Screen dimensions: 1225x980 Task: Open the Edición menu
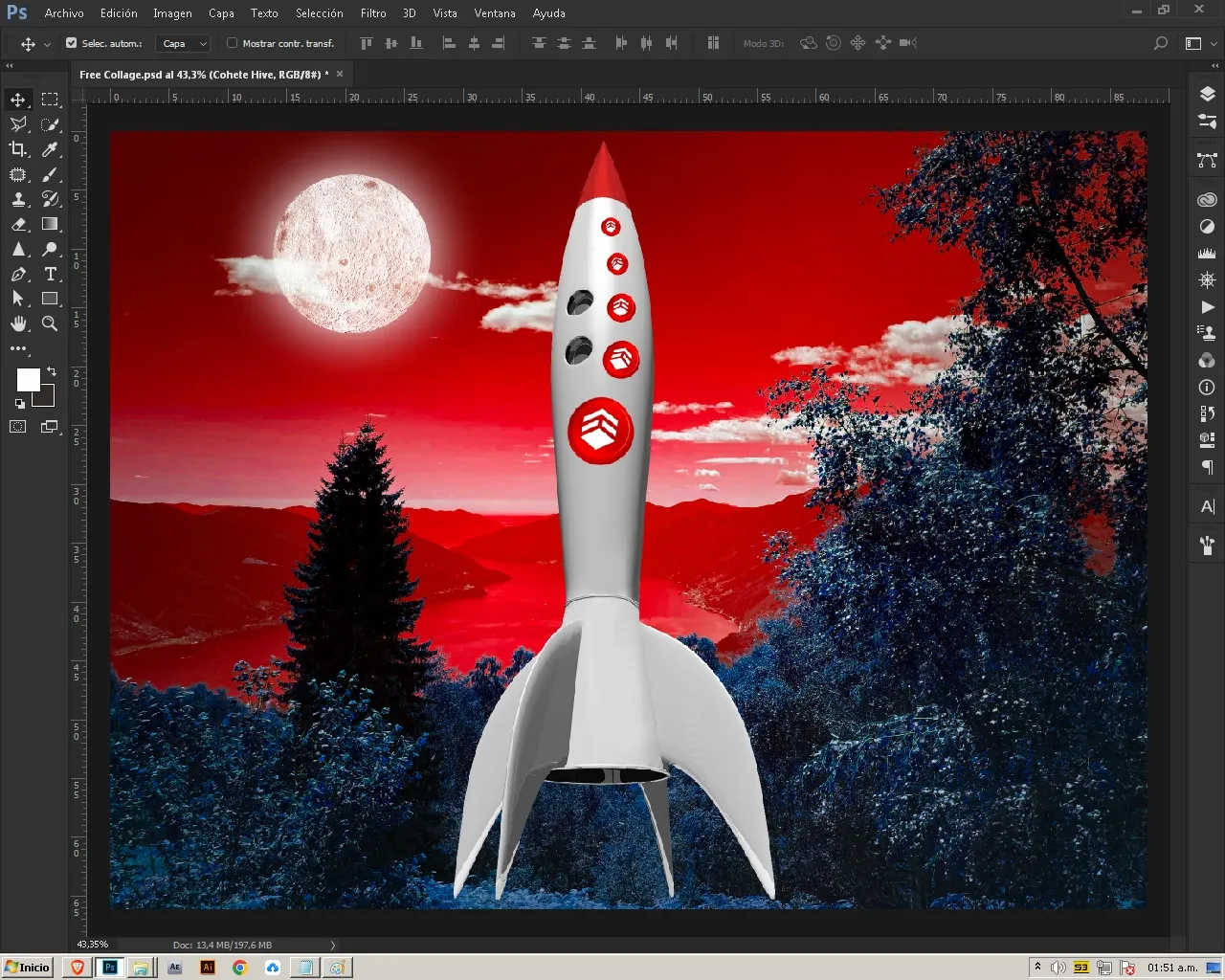[x=119, y=13]
